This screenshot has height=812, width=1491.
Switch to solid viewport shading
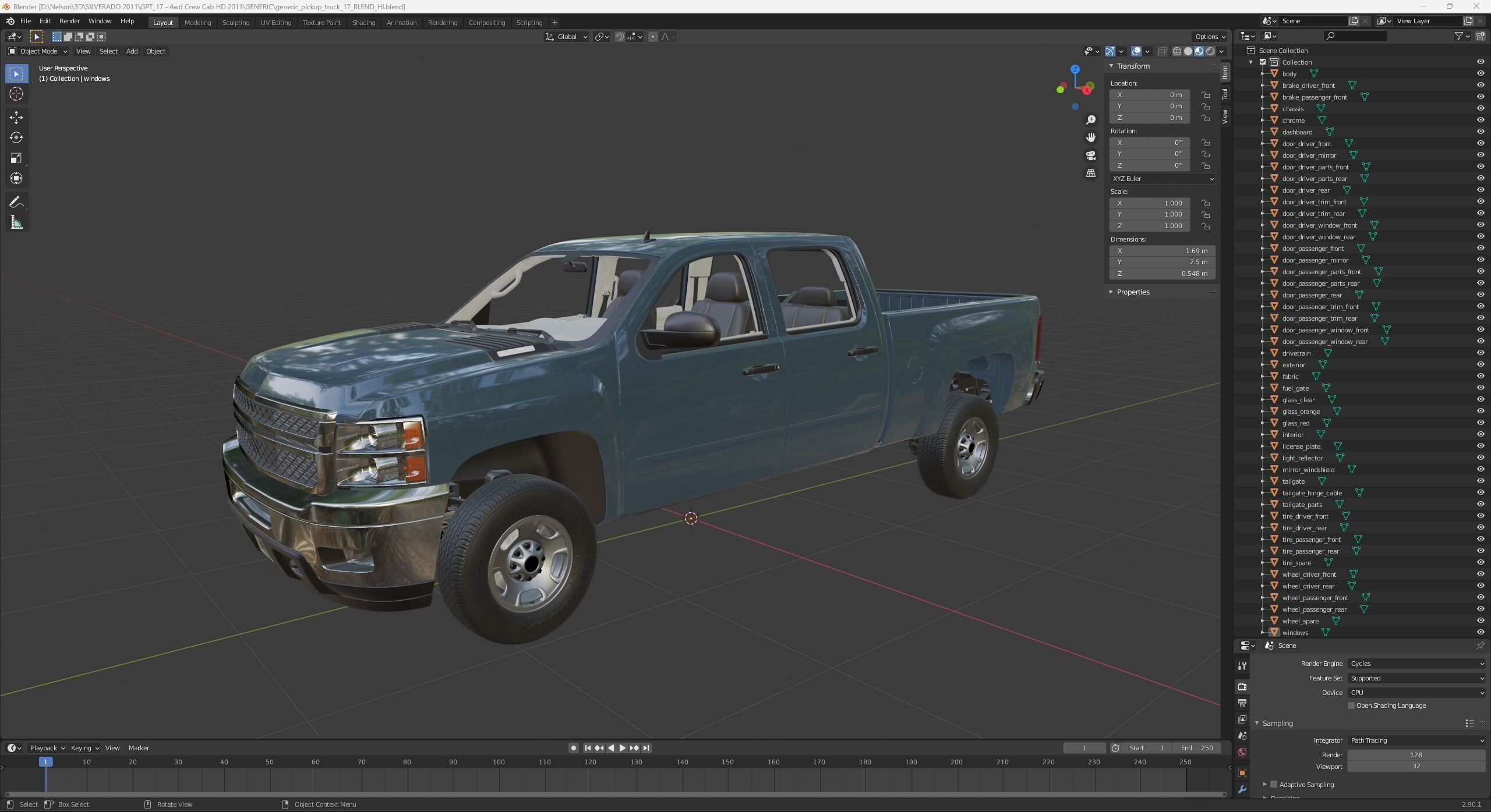tap(1188, 51)
